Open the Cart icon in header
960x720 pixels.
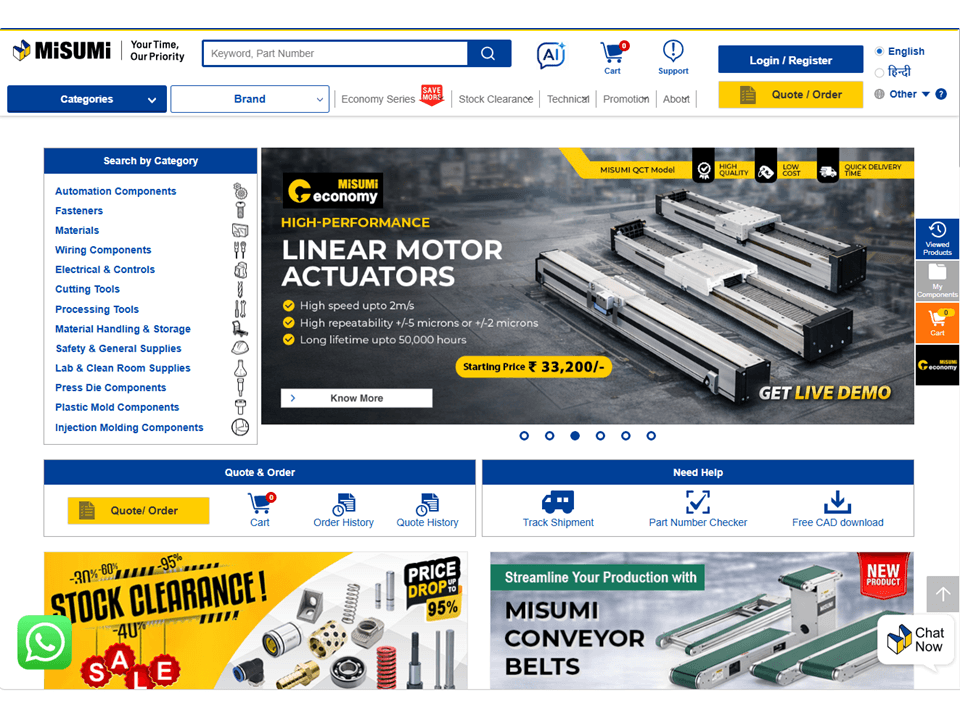(613, 58)
